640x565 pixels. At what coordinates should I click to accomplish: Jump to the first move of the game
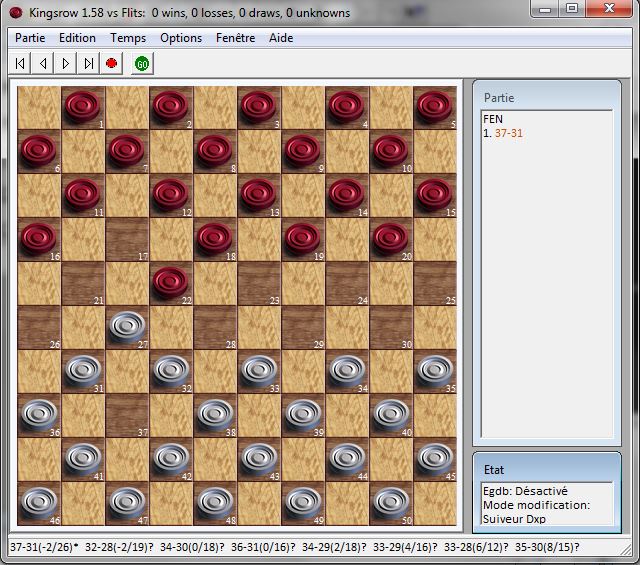(20, 63)
